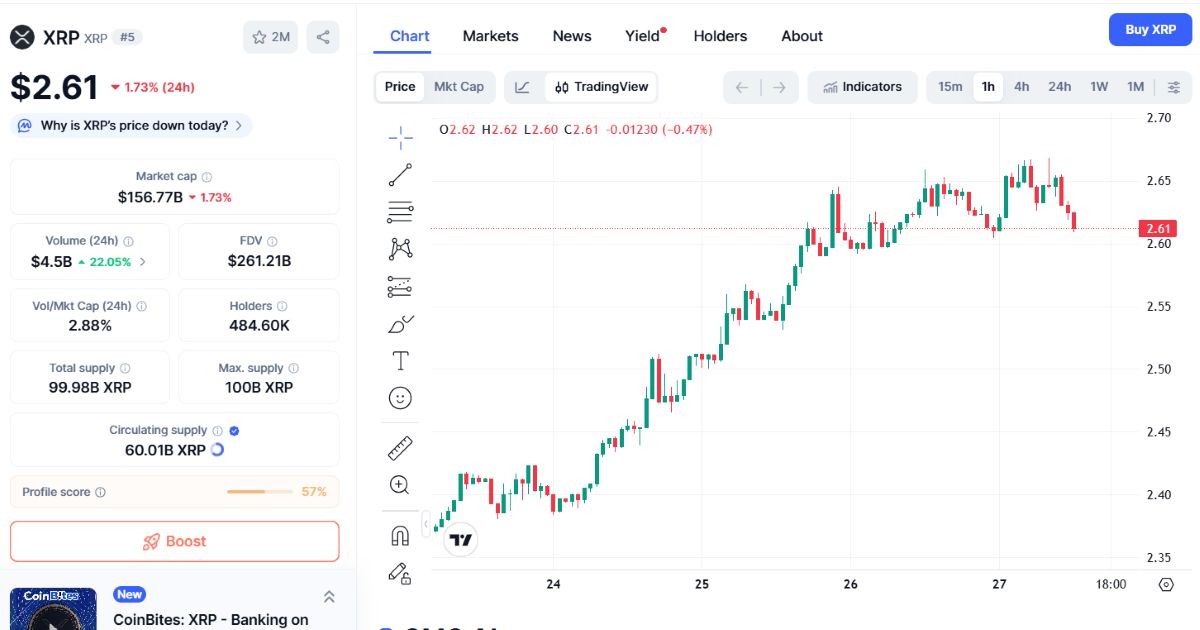
Task: Select the crosshair cursor tool
Action: (400, 138)
